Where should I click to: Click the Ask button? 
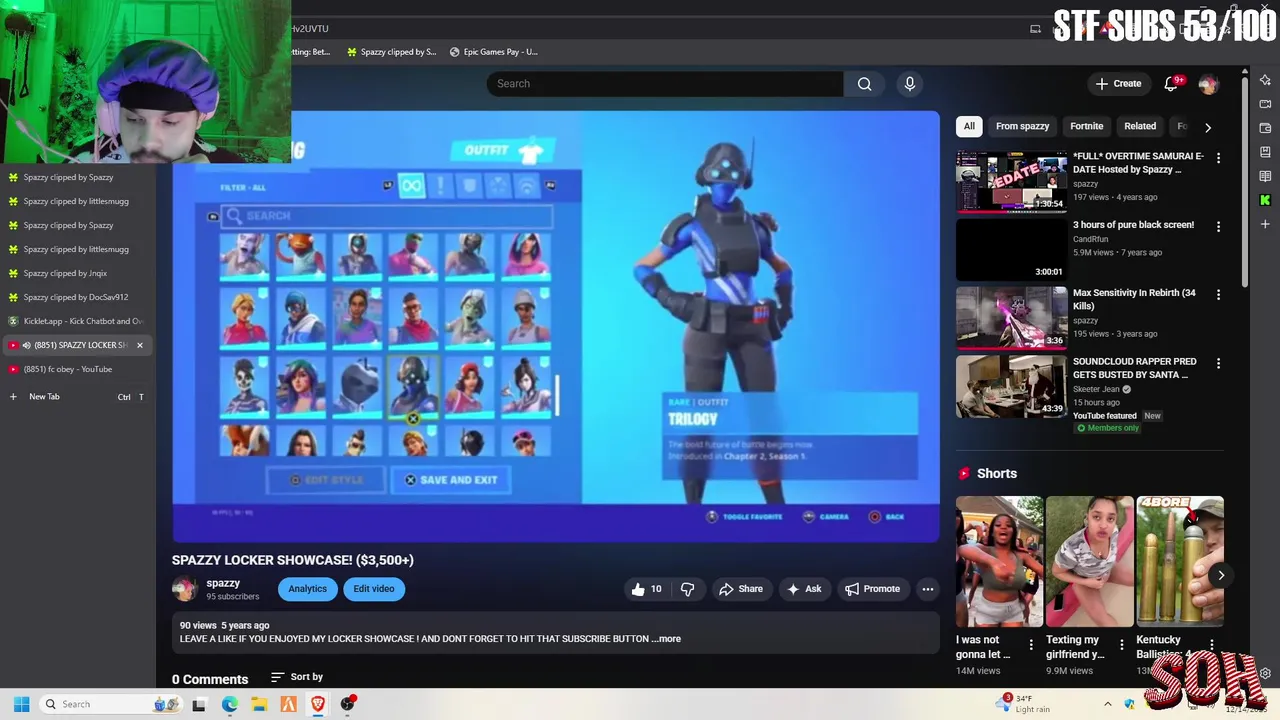pos(804,589)
